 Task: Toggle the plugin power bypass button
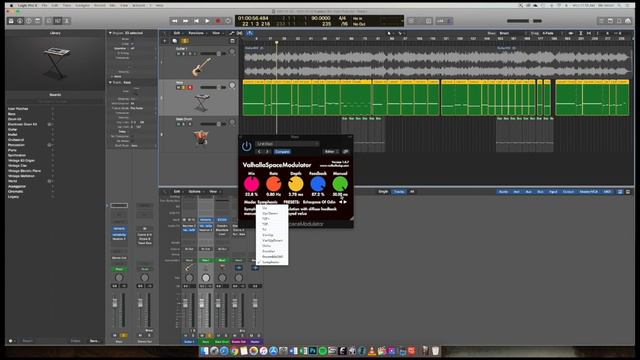pyautogui.click(x=247, y=146)
